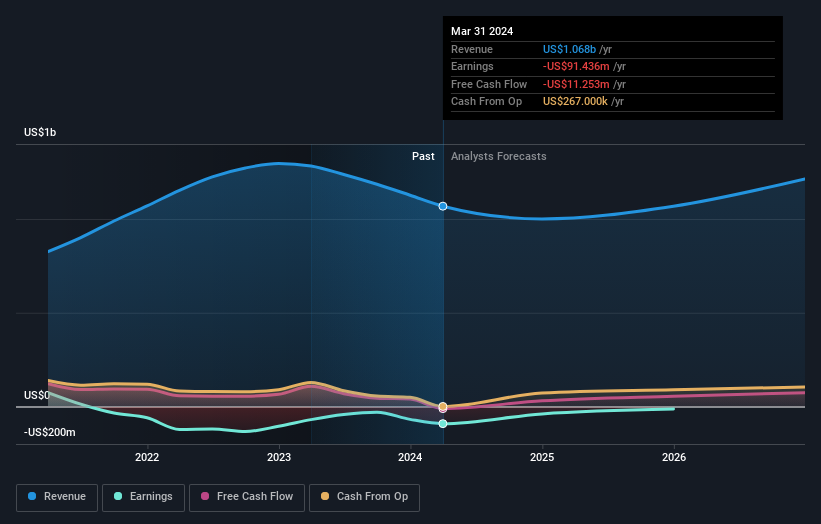Click the Analysts Forecasts label
821x524 pixels.
(498, 157)
